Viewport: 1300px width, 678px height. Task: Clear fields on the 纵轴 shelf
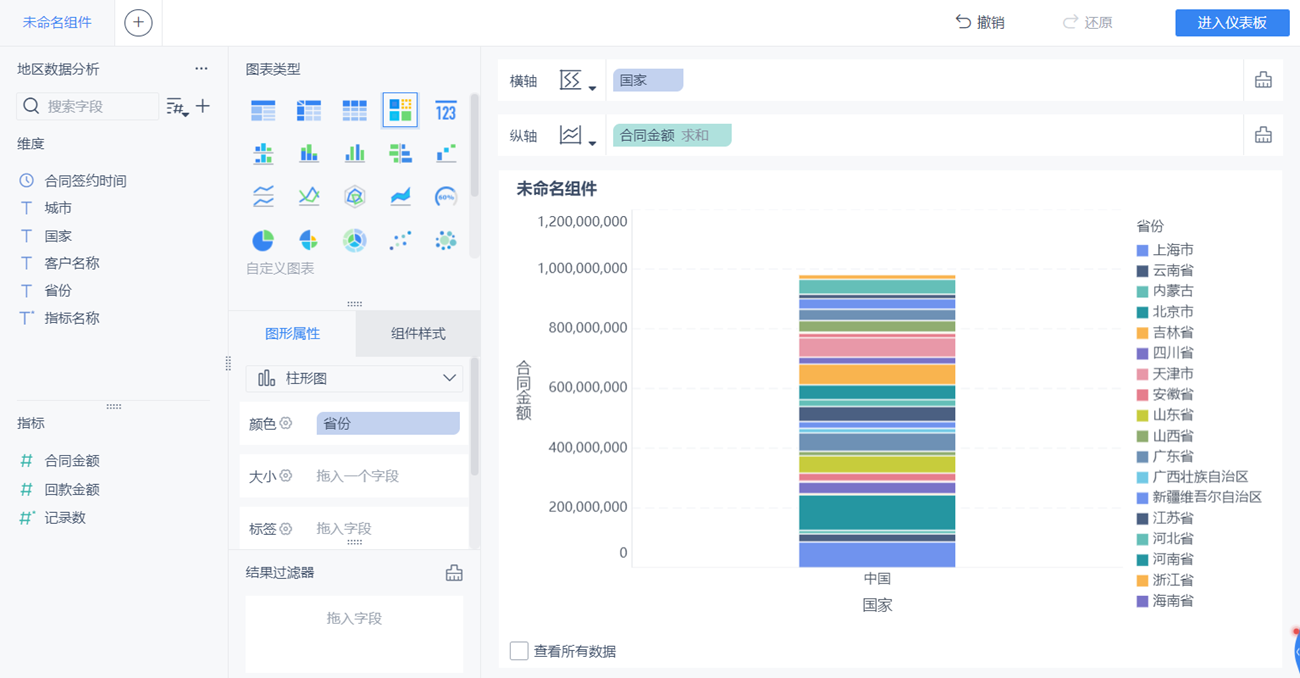[1263, 135]
